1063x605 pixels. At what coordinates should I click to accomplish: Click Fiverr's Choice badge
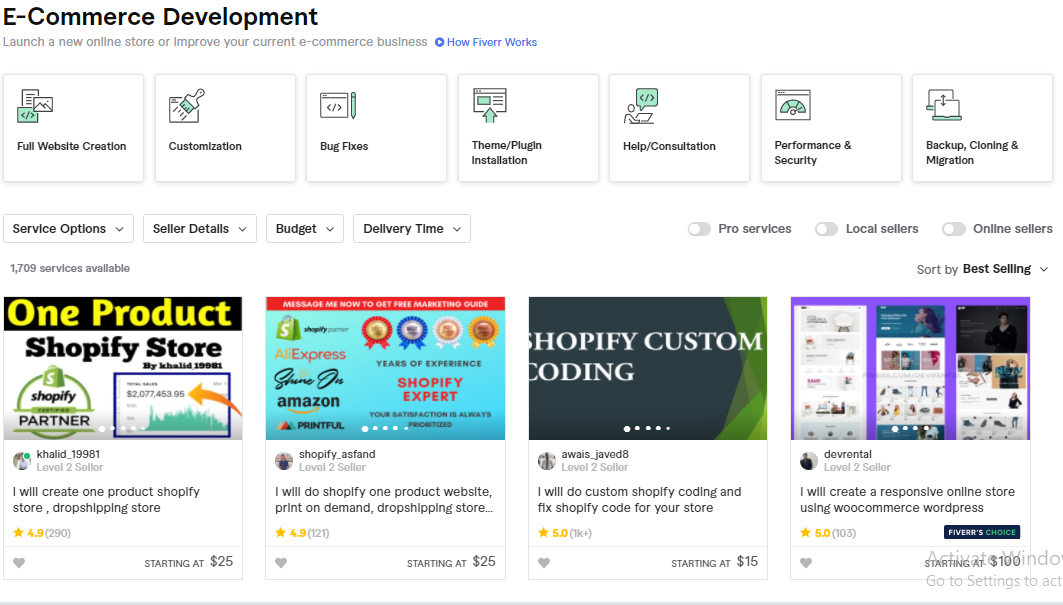click(x=982, y=532)
